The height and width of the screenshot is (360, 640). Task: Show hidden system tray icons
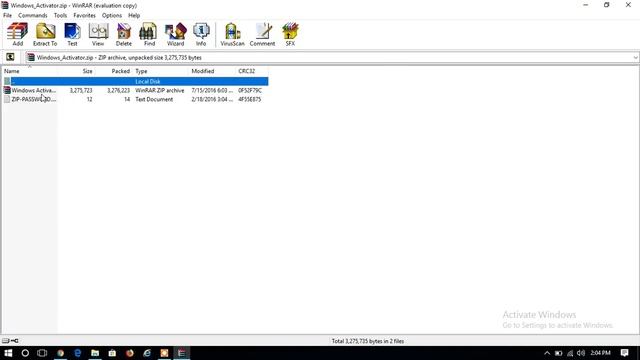(547, 353)
